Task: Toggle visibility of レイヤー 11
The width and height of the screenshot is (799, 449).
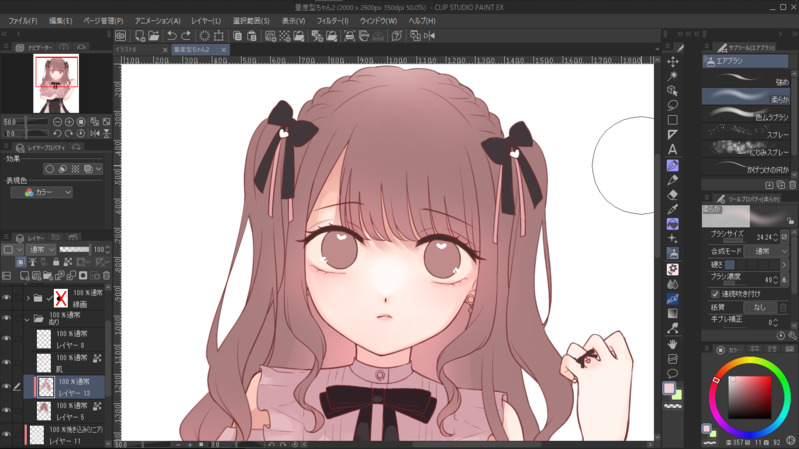Action: click(x=7, y=434)
